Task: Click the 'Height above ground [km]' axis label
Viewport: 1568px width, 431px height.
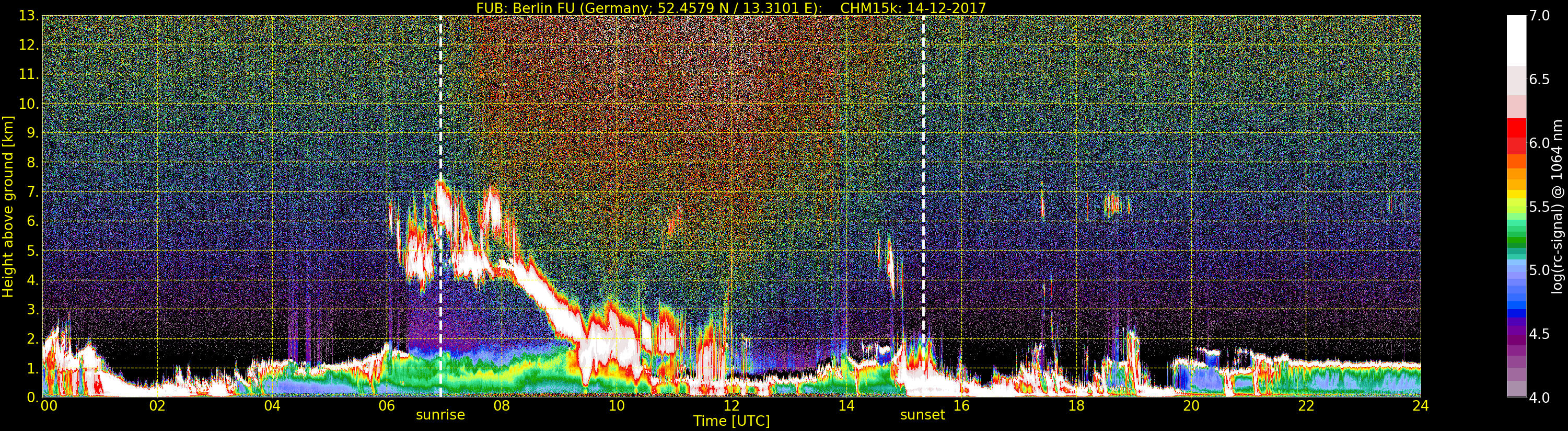Action: click(8, 206)
